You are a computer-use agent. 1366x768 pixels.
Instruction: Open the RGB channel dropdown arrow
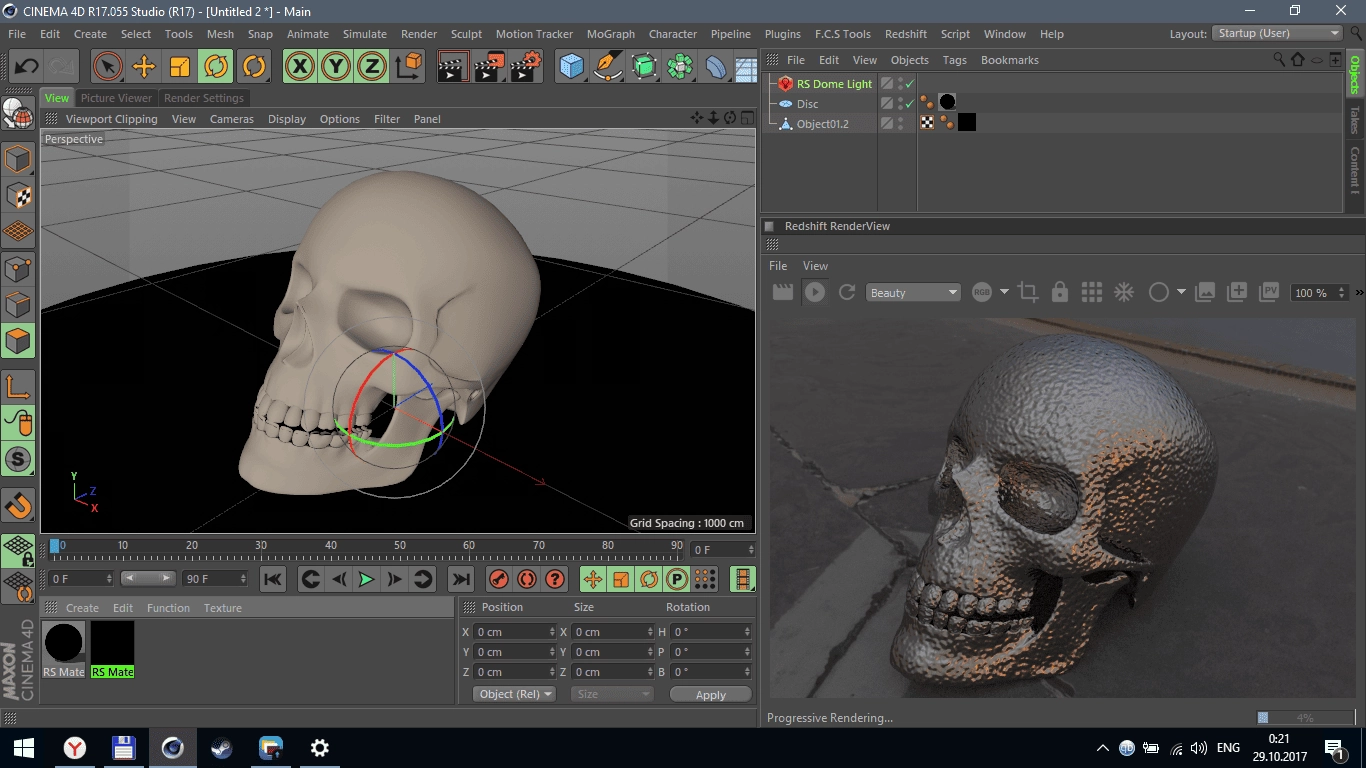tap(1004, 292)
